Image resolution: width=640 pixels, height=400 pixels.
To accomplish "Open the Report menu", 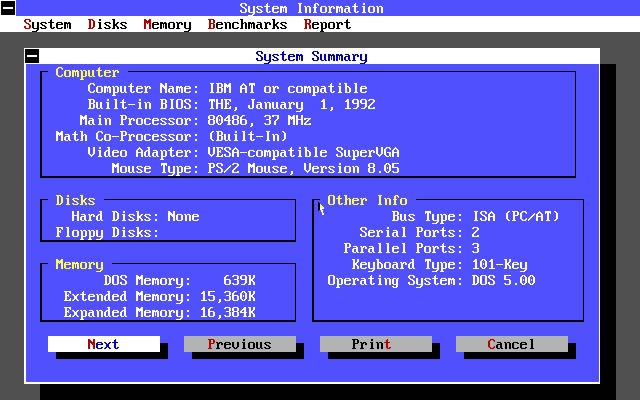I will coord(327,24).
